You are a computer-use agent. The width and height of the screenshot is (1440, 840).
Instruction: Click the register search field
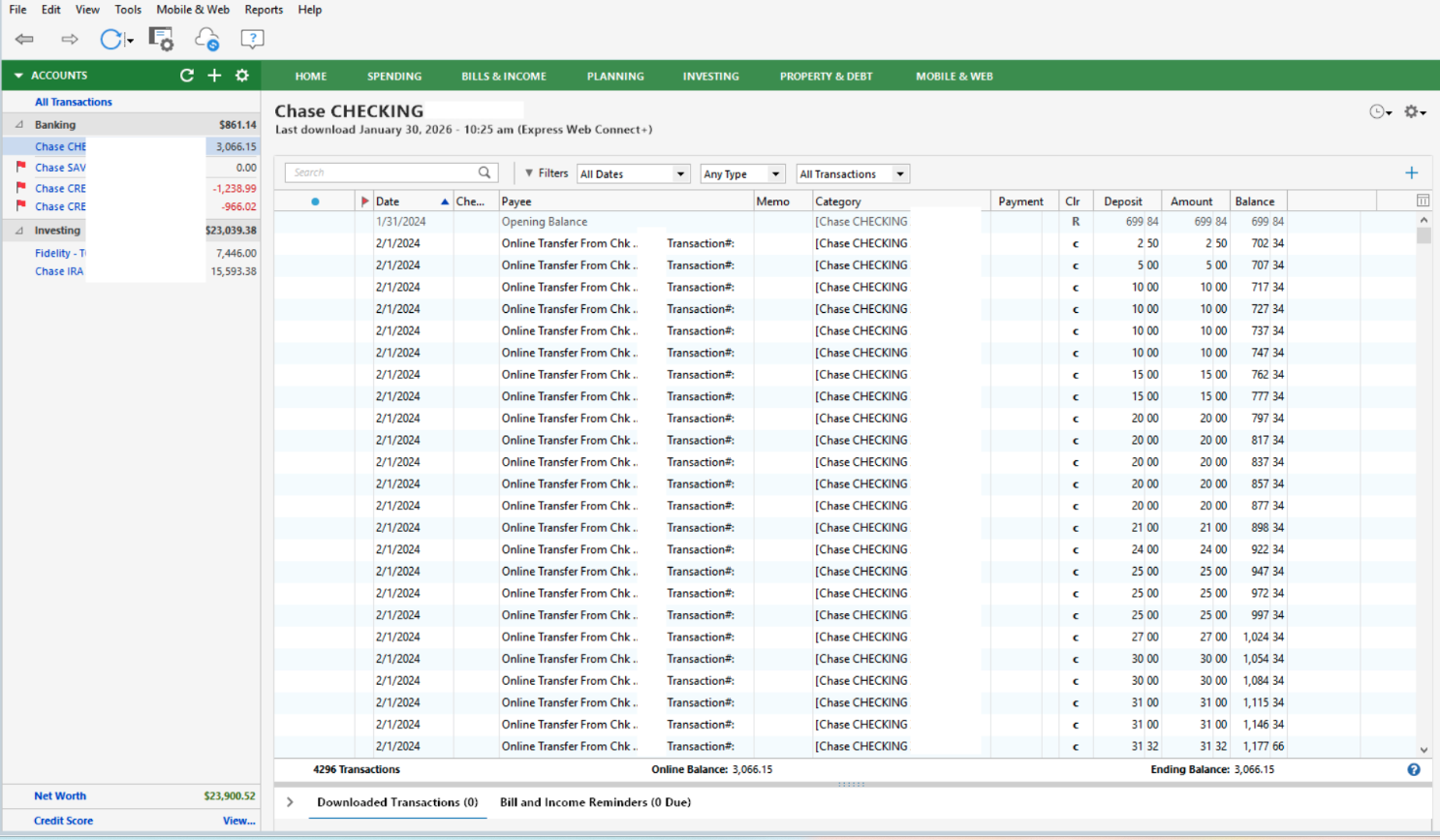click(388, 172)
